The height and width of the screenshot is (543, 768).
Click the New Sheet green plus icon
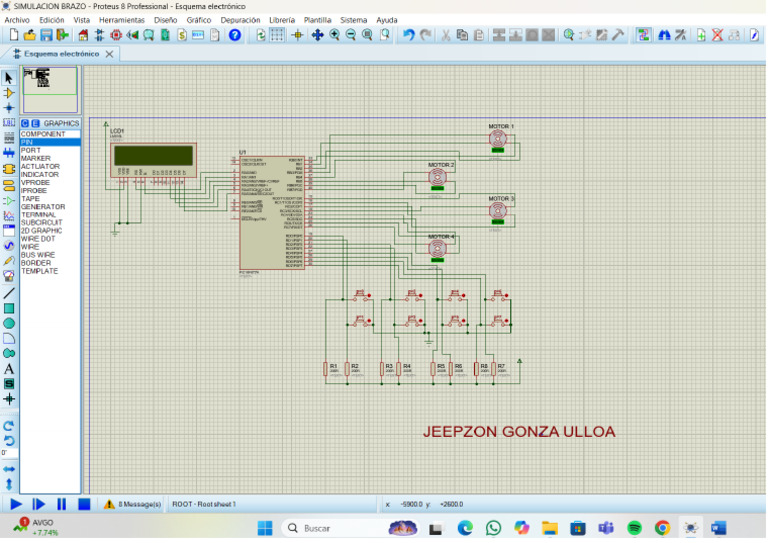click(x=701, y=35)
